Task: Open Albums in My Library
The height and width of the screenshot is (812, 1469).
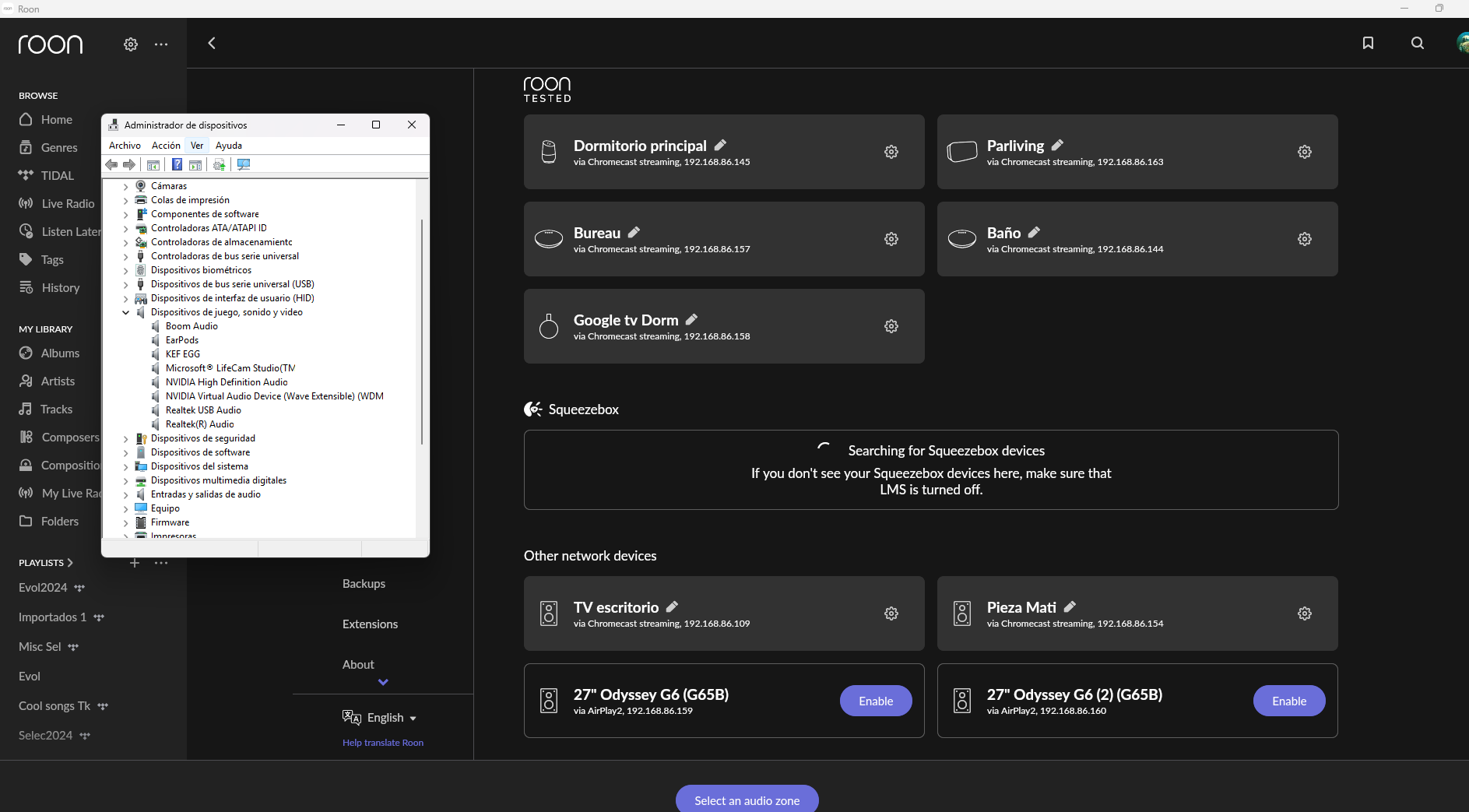Action: coord(60,353)
